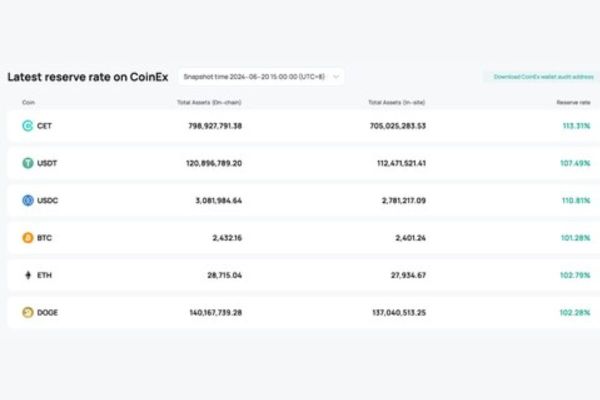Click the DOGE Dogecoin icon
Image resolution: width=600 pixels, height=400 pixels.
[28, 312]
